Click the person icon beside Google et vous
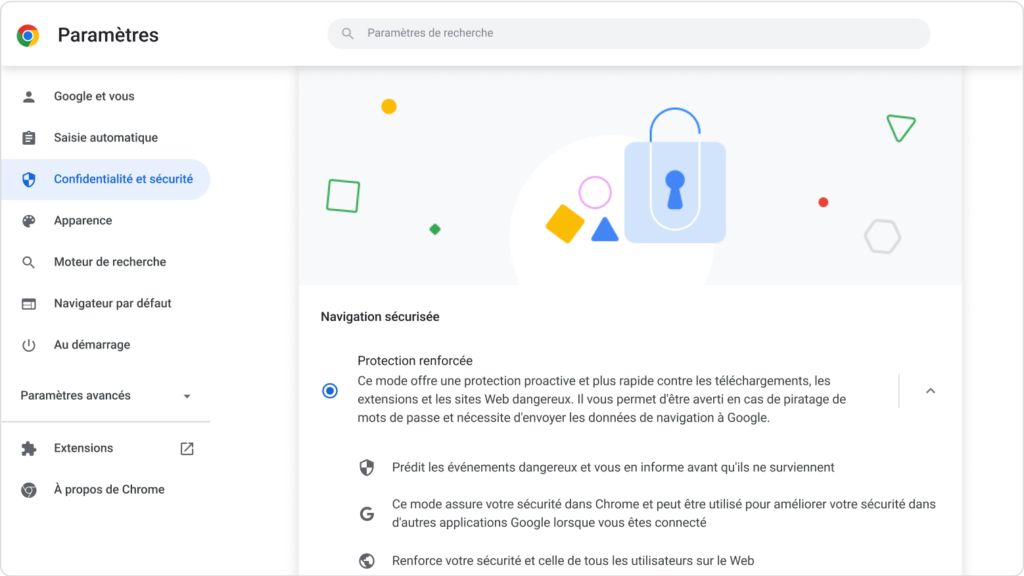This screenshot has height=576, width=1024. (29, 97)
